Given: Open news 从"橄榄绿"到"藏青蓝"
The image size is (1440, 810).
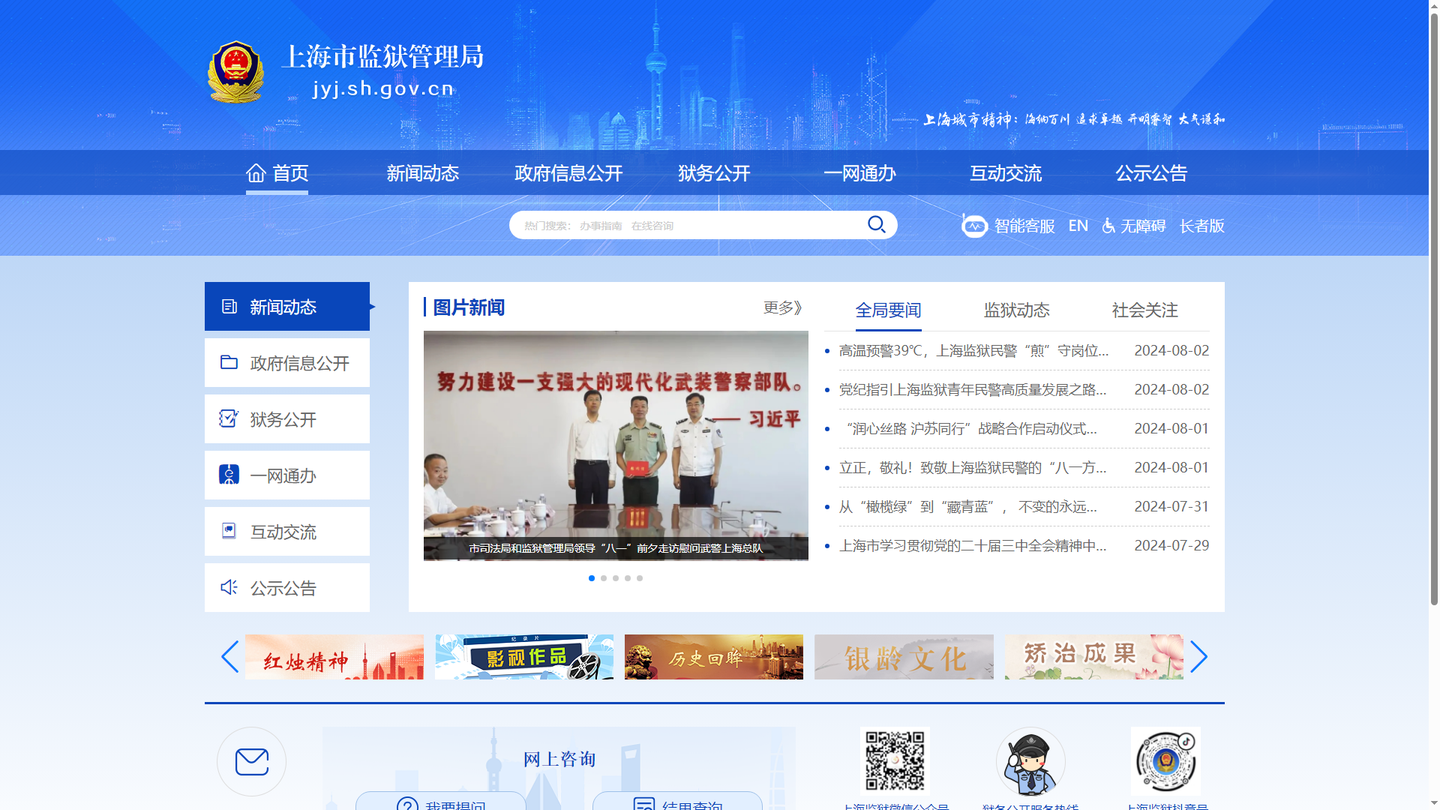Looking at the screenshot, I should tap(968, 506).
